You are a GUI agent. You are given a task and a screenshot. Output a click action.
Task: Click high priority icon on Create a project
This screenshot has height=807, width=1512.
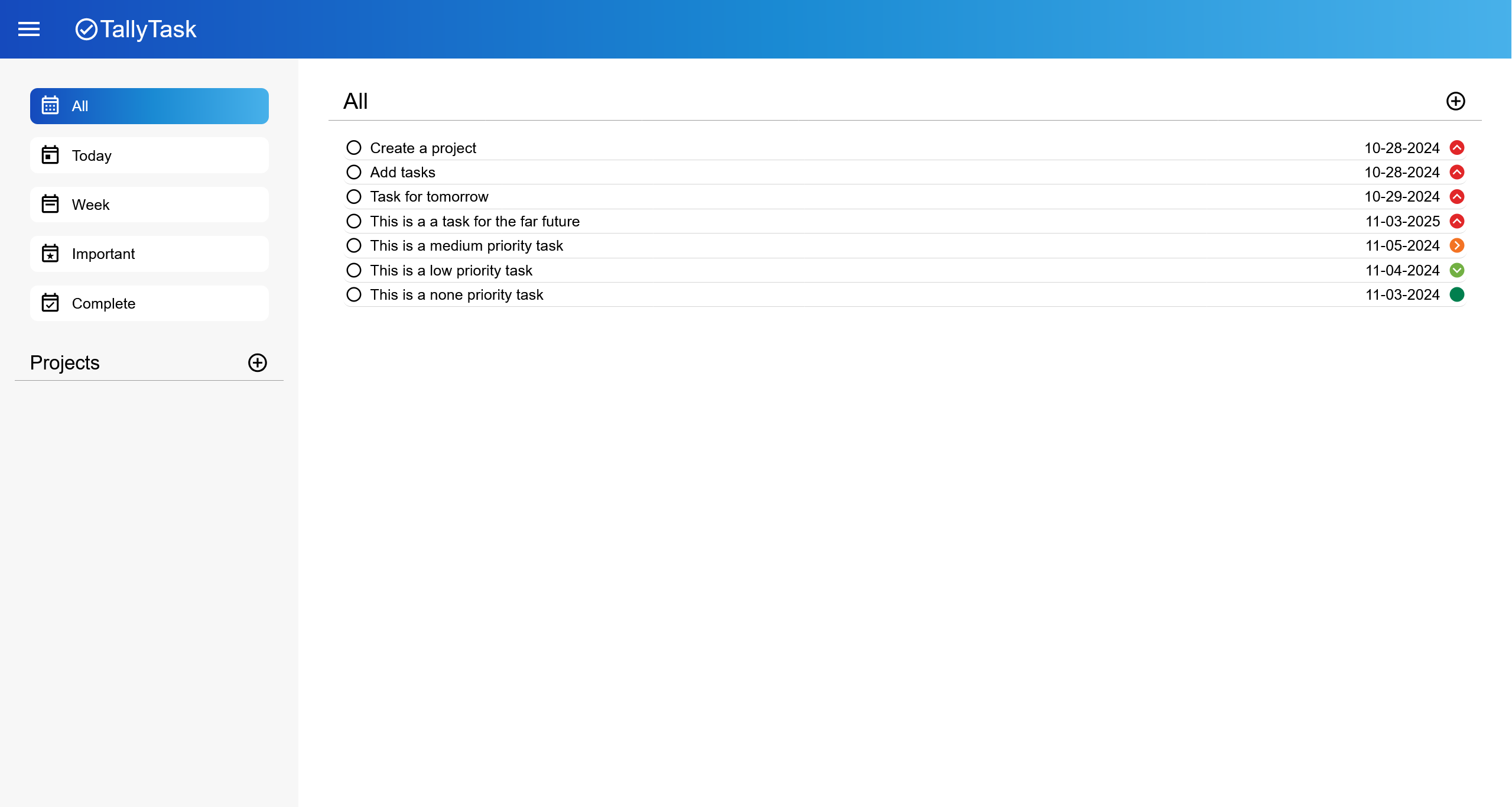point(1456,148)
